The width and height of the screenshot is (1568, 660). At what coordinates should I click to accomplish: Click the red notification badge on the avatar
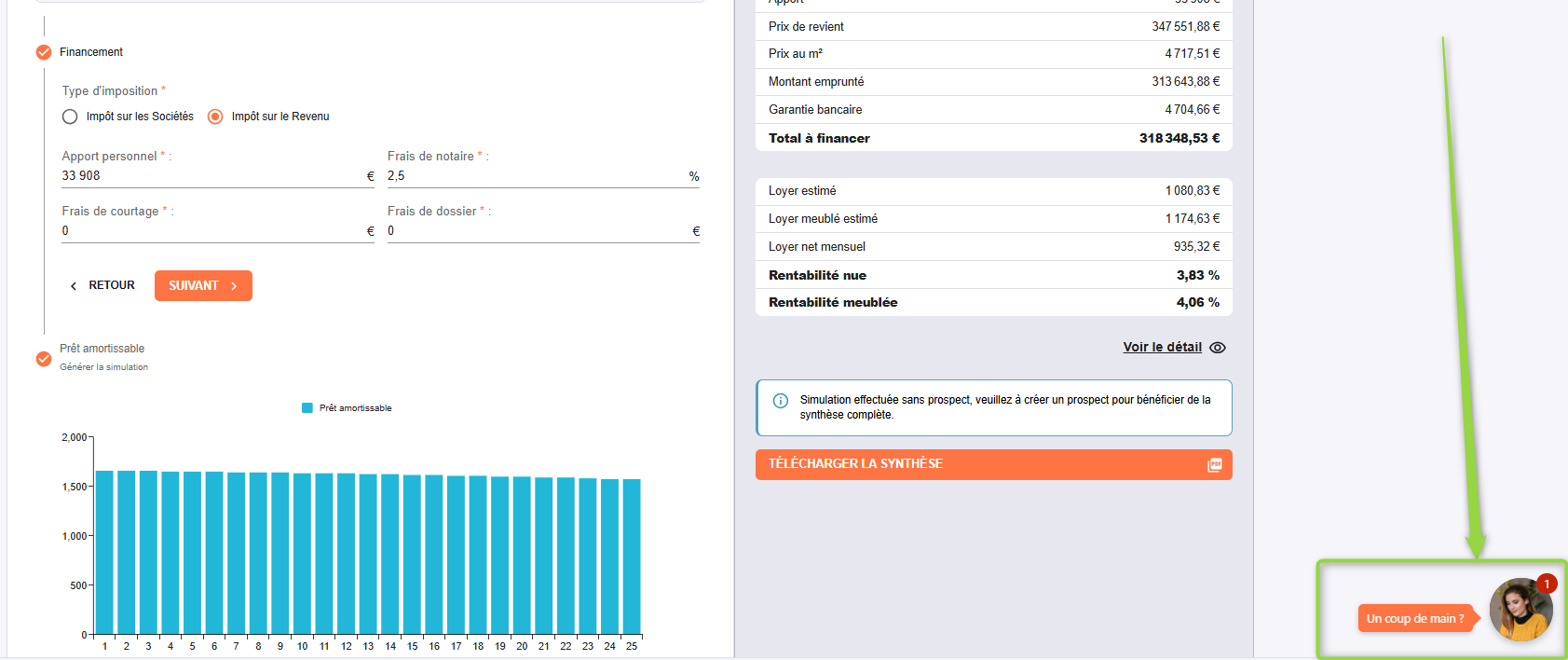1547,584
